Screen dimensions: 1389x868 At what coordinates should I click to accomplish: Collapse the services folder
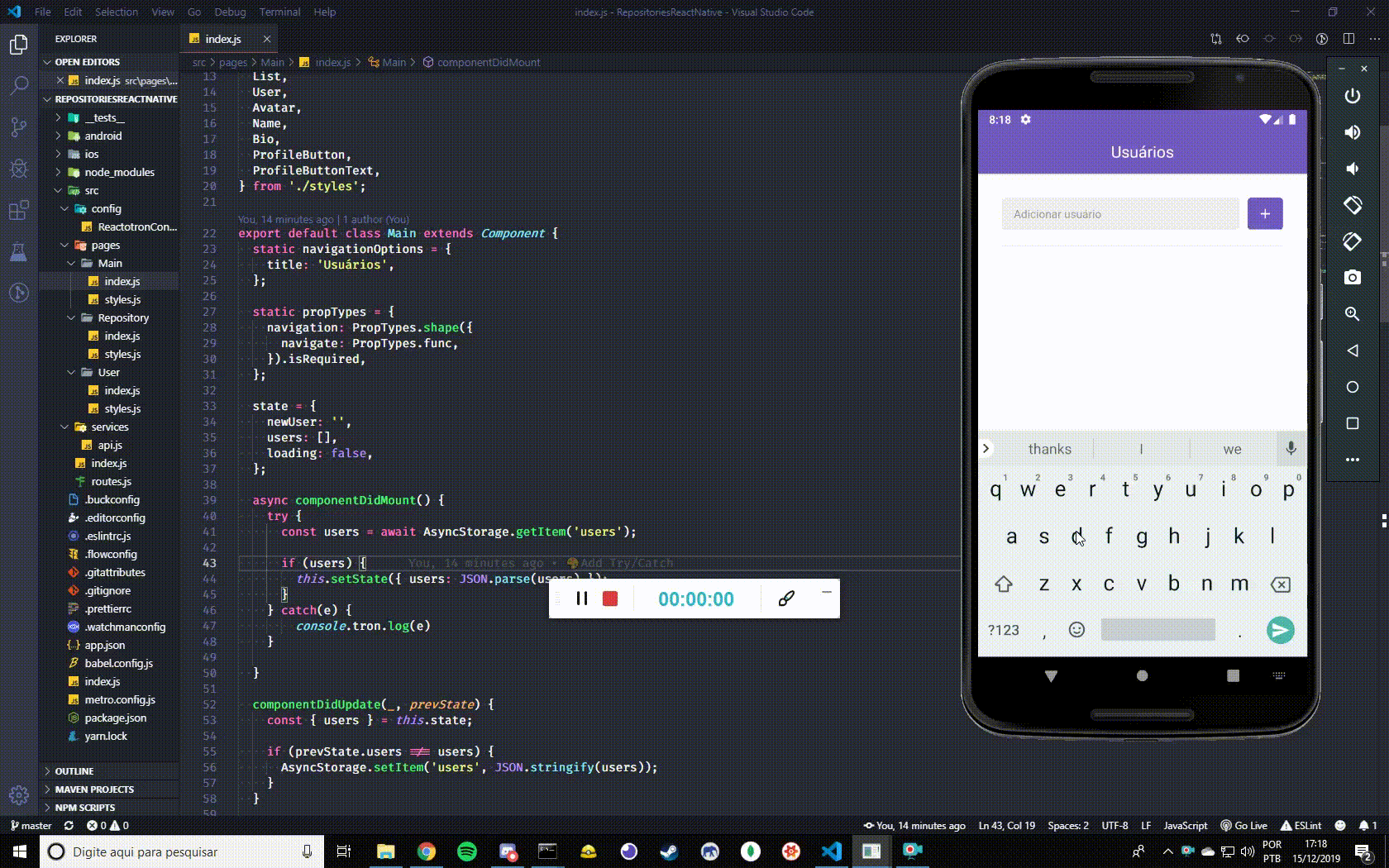(109, 427)
